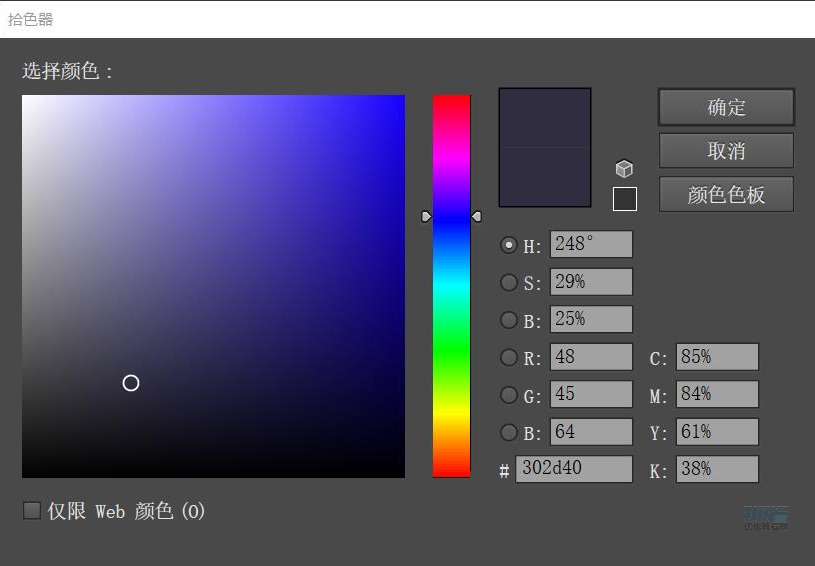Click the hex color field 302d40
Viewport: 815px width, 566px height.
click(x=574, y=469)
